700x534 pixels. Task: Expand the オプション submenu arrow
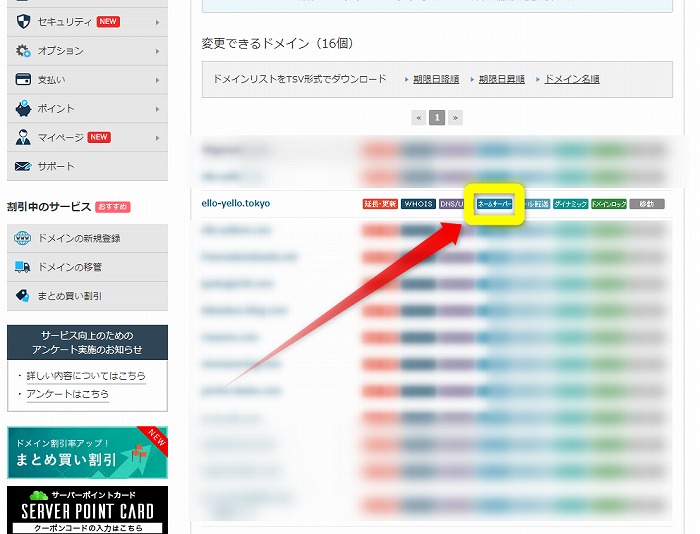(x=157, y=50)
